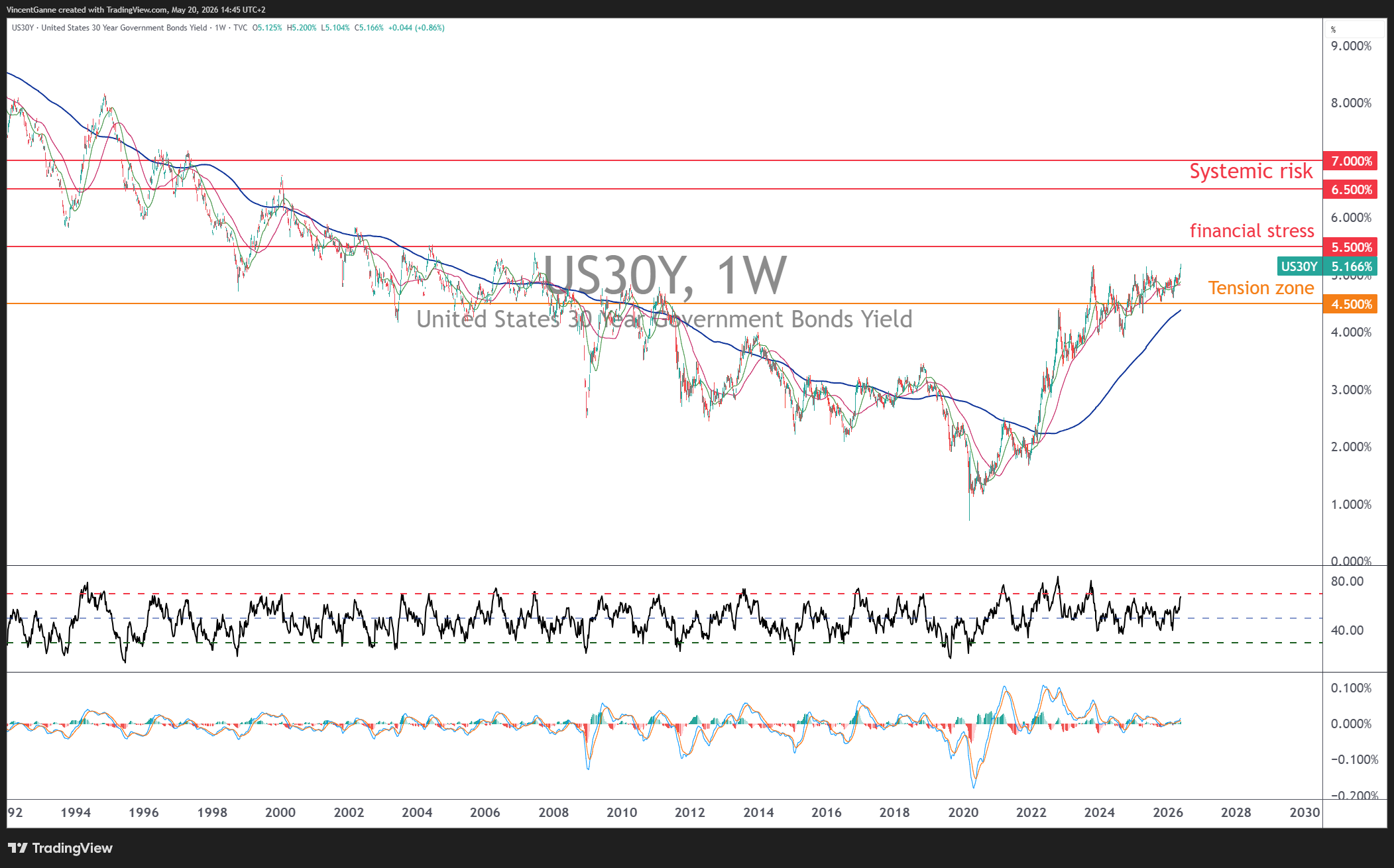This screenshot has width=1394, height=868.
Task: Click the 2024 label on time axis
Action: pos(1100,812)
